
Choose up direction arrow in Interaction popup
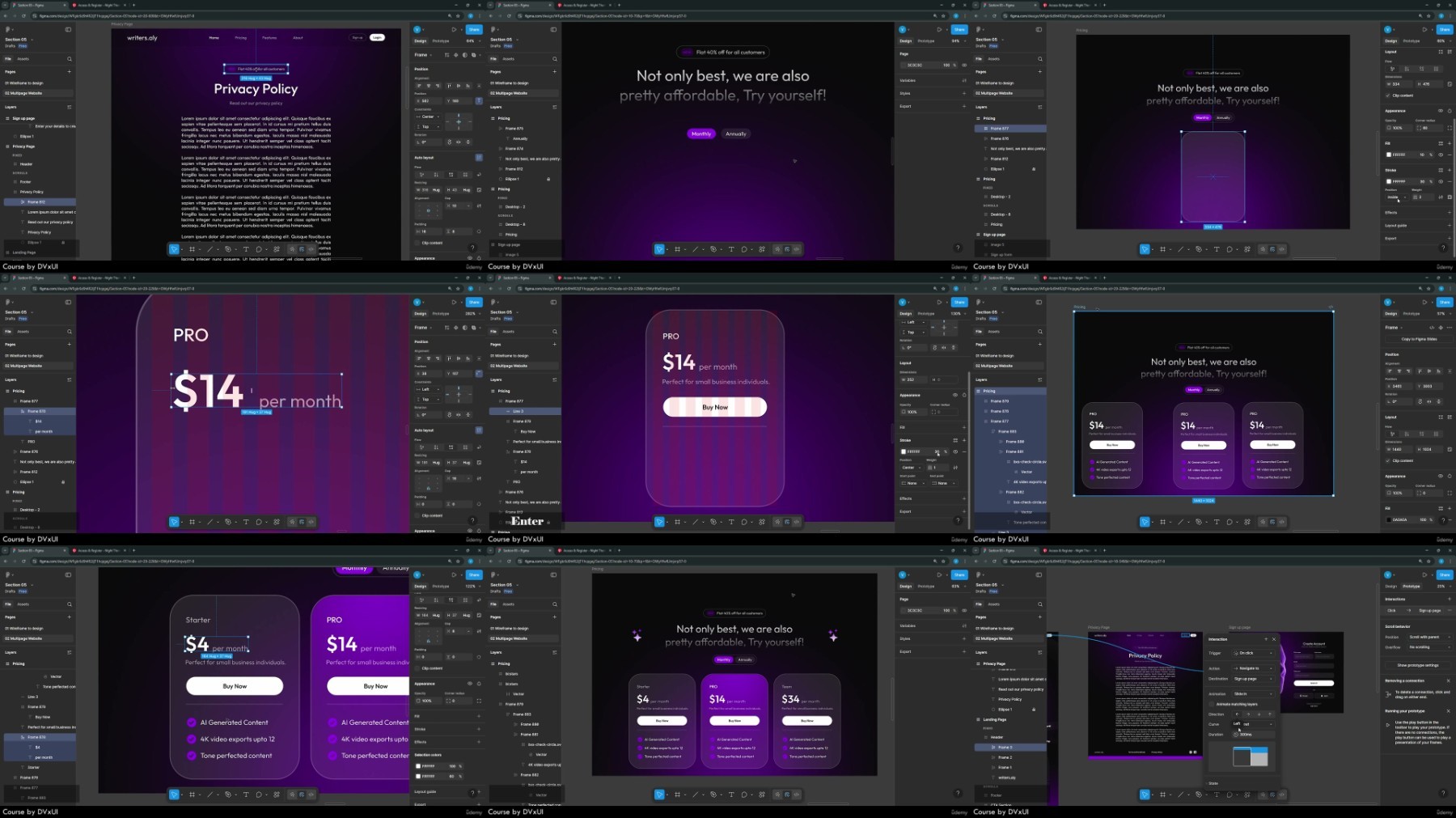coord(1269,714)
